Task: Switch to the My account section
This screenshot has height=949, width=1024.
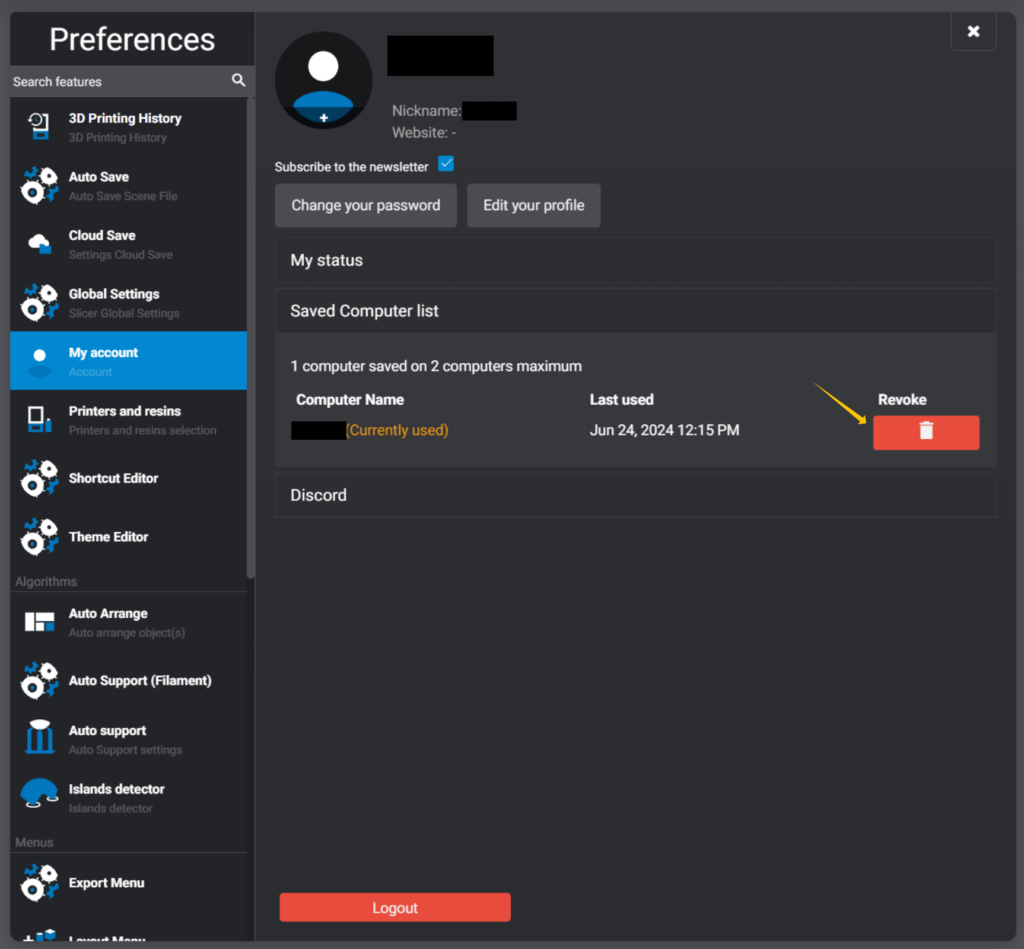Action: click(x=128, y=360)
